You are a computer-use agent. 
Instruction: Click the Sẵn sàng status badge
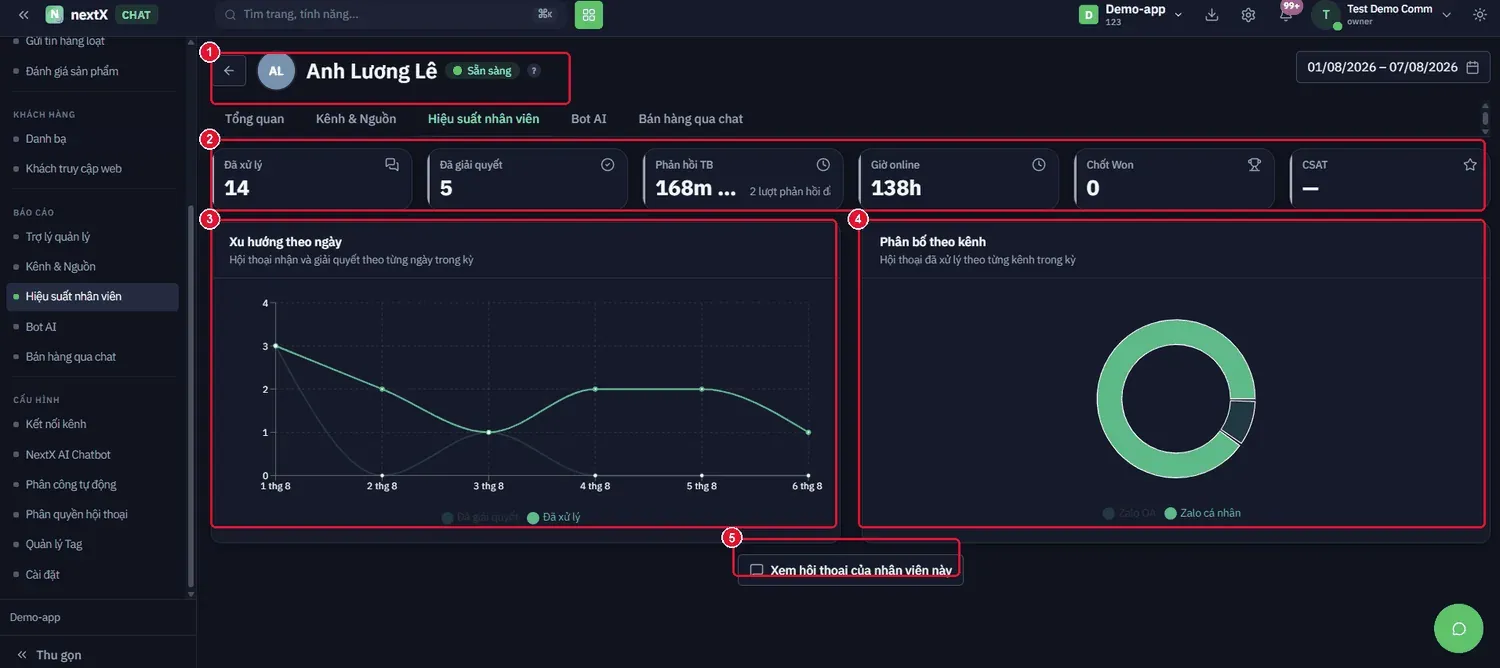(x=482, y=71)
